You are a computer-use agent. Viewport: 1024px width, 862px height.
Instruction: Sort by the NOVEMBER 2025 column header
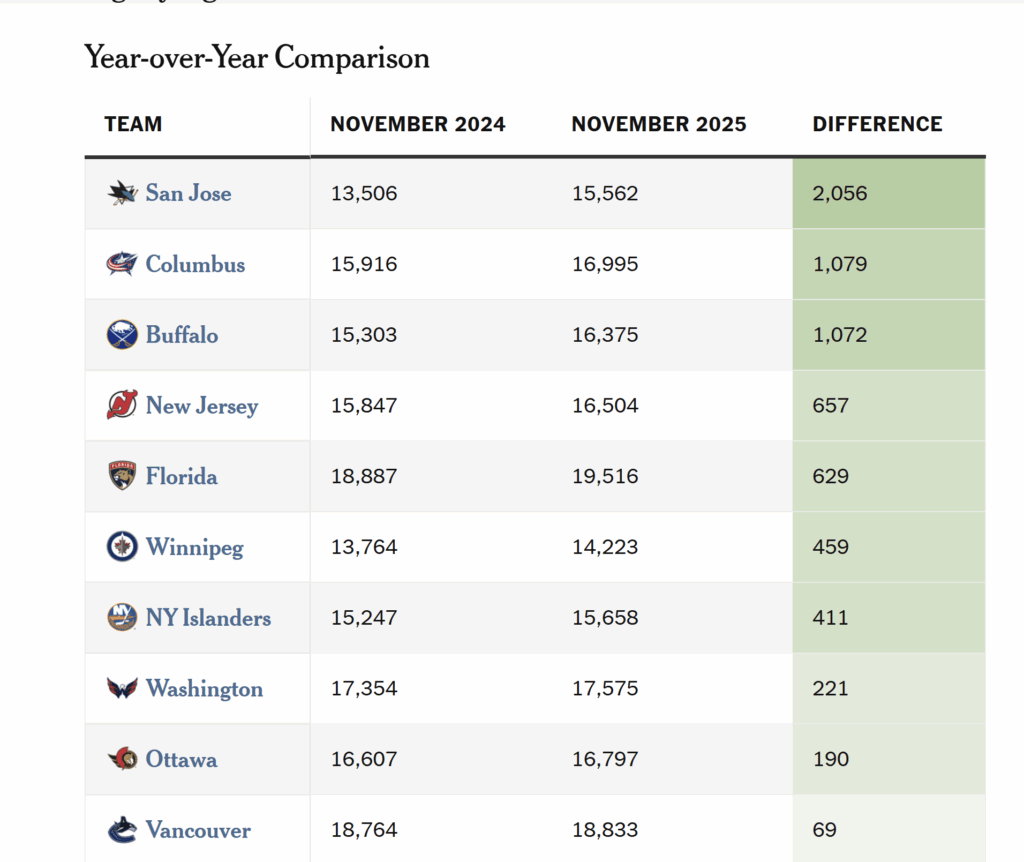[659, 124]
